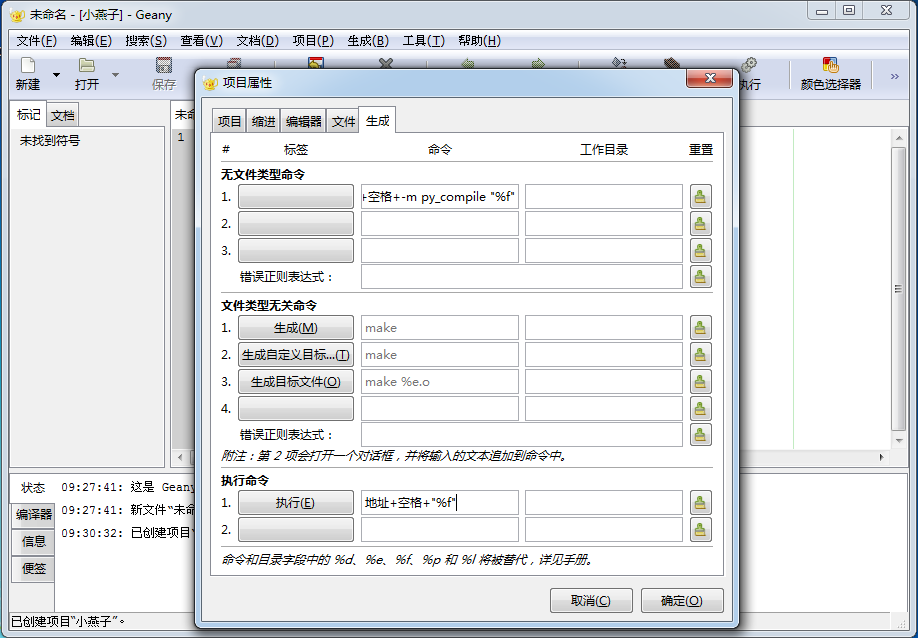
Task: Switch to the 编辑器 tab
Action: pos(303,121)
